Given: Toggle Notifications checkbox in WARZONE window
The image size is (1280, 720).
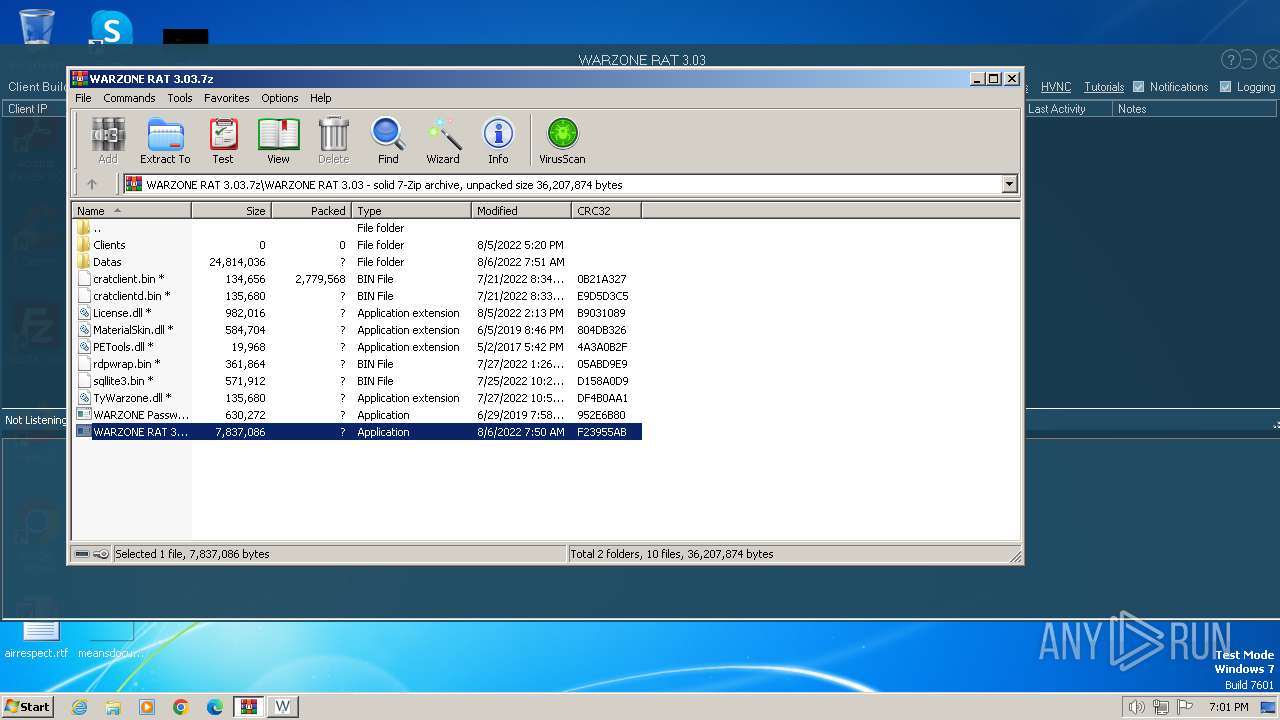Looking at the screenshot, I should 1138,87.
